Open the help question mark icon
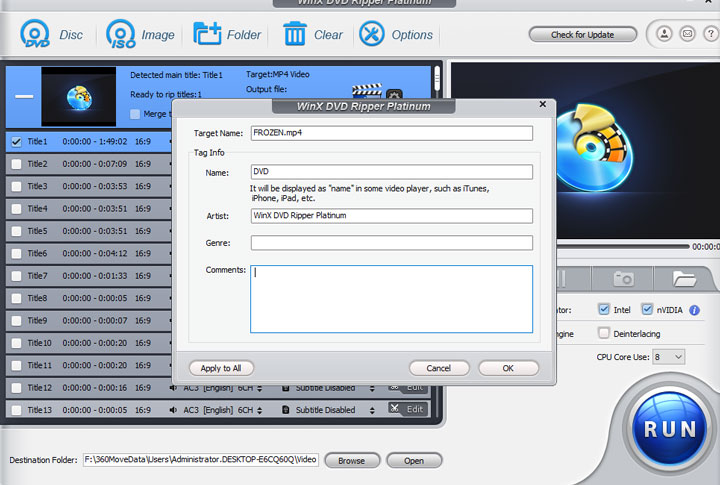 (x=711, y=34)
